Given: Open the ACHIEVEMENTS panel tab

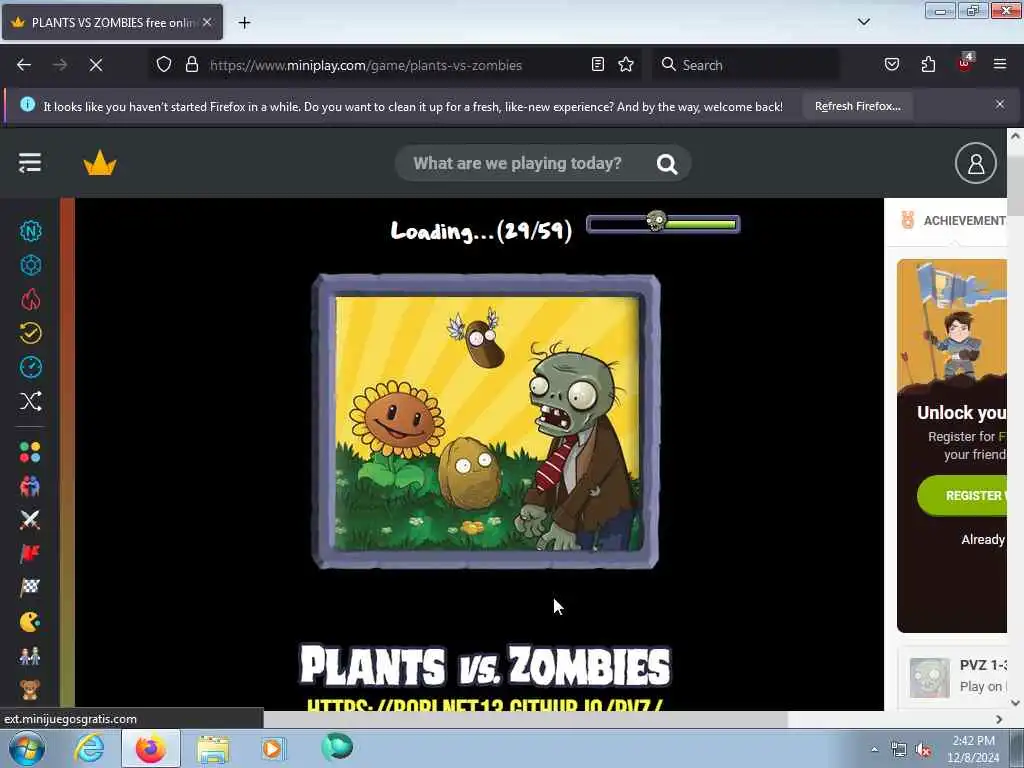Looking at the screenshot, I should pos(953,221).
